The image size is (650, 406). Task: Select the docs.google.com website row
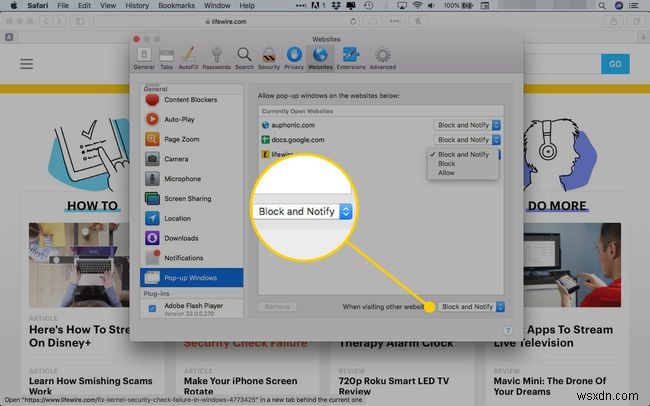(x=381, y=140)
